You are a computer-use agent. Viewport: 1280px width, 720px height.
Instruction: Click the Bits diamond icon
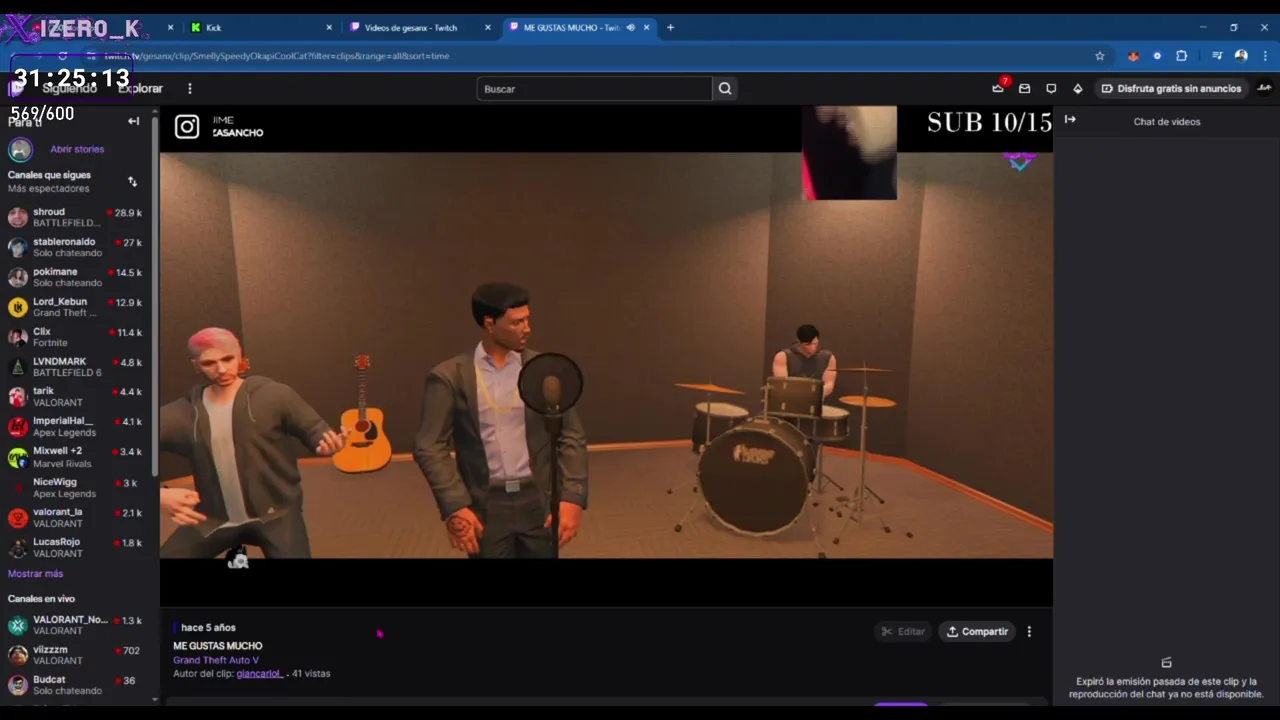click(x=1077, y=89)
